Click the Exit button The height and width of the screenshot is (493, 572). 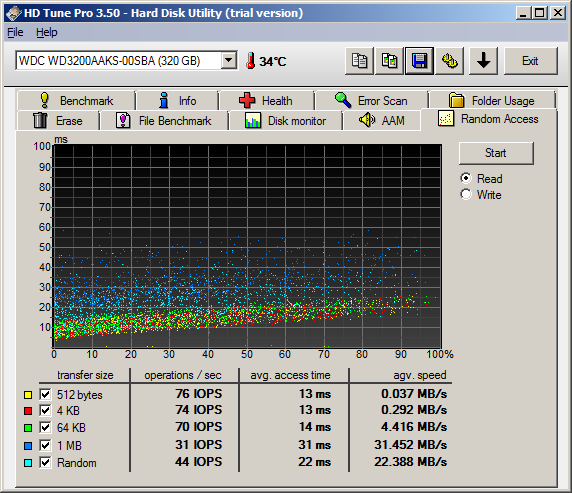tap(530, 61)
